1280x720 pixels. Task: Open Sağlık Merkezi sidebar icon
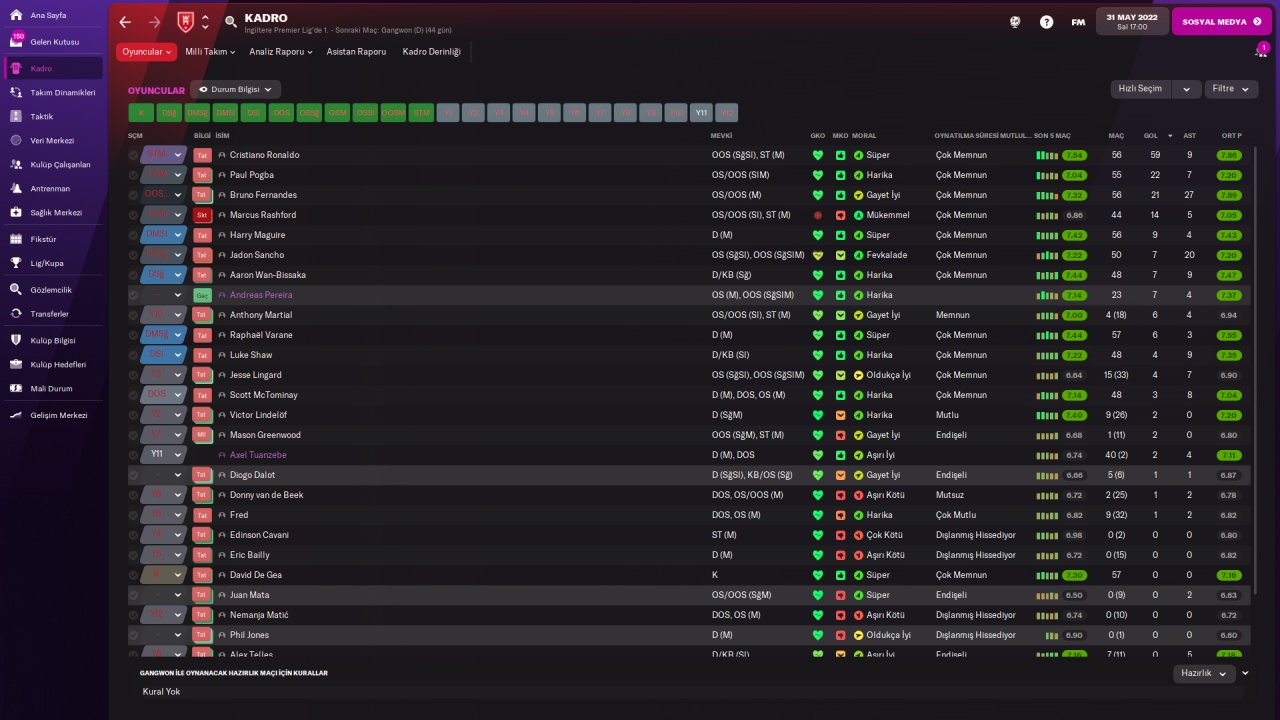[x=16, y=212]
